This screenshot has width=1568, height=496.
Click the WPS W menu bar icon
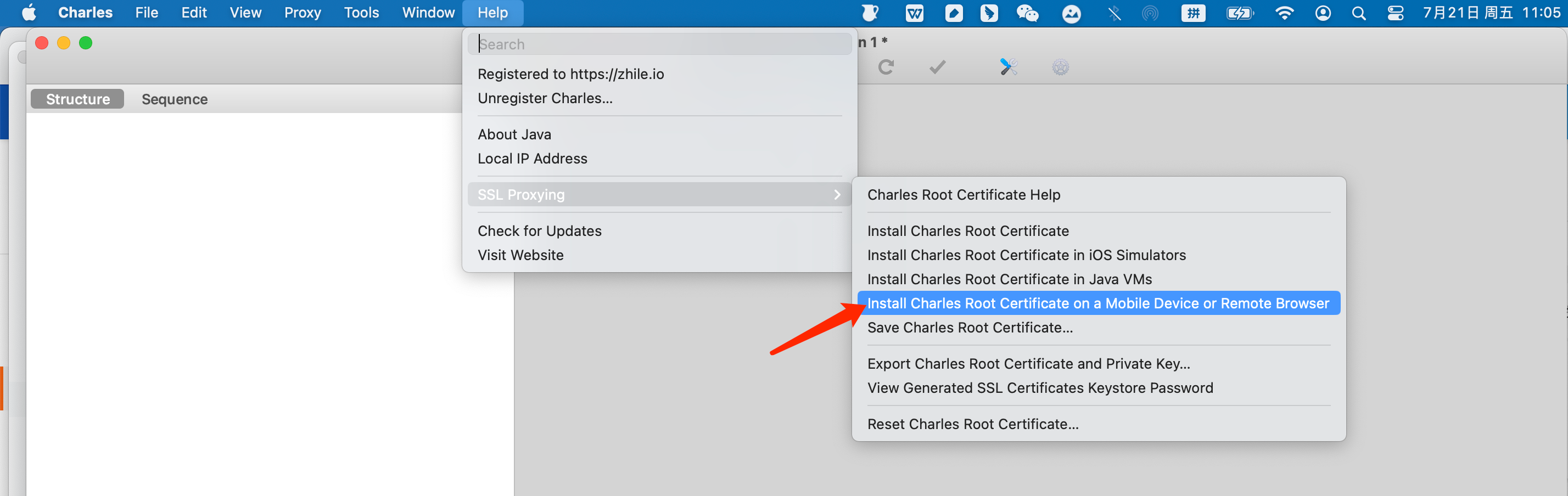914,13
